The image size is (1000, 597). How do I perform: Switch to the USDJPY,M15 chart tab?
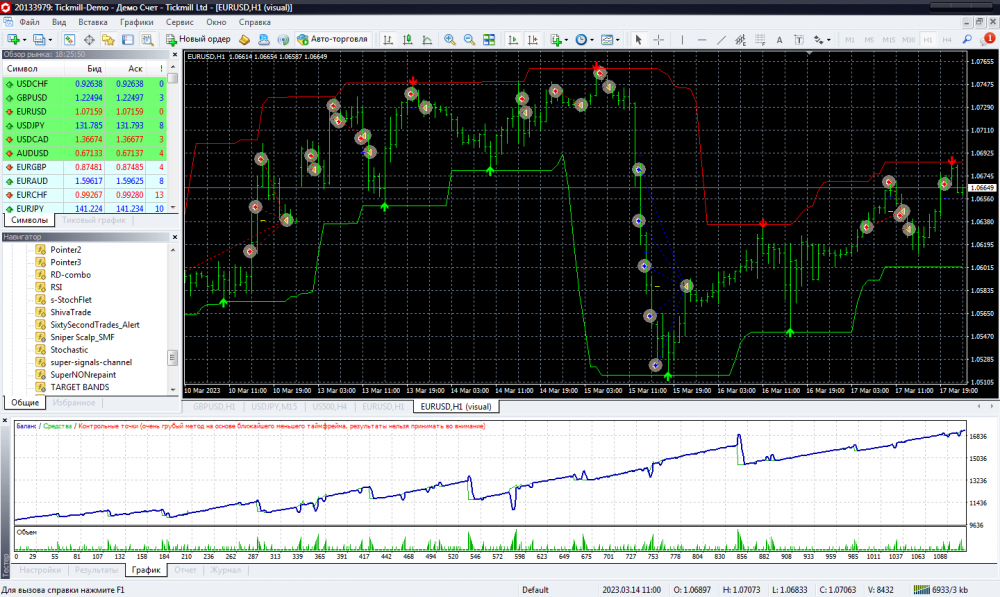tap(274, 406)
